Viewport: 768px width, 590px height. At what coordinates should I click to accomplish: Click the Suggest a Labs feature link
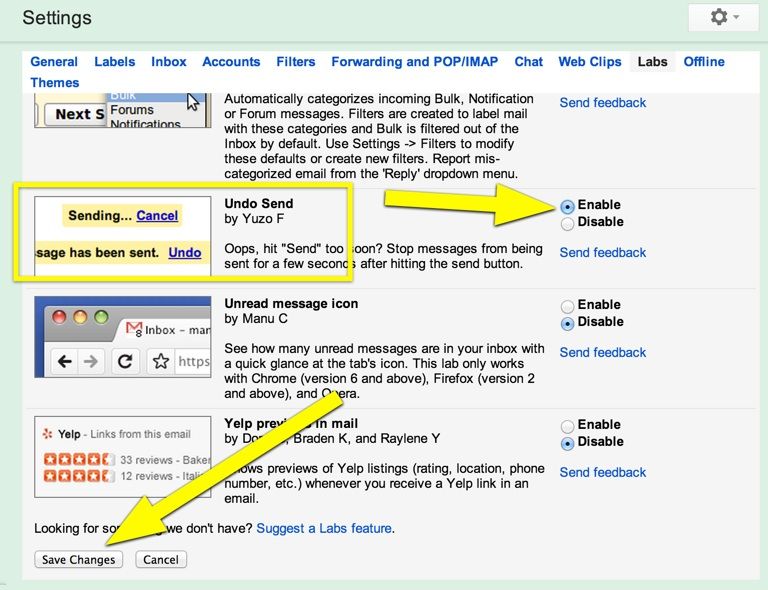pyautogui.click(x=324, y=528)
